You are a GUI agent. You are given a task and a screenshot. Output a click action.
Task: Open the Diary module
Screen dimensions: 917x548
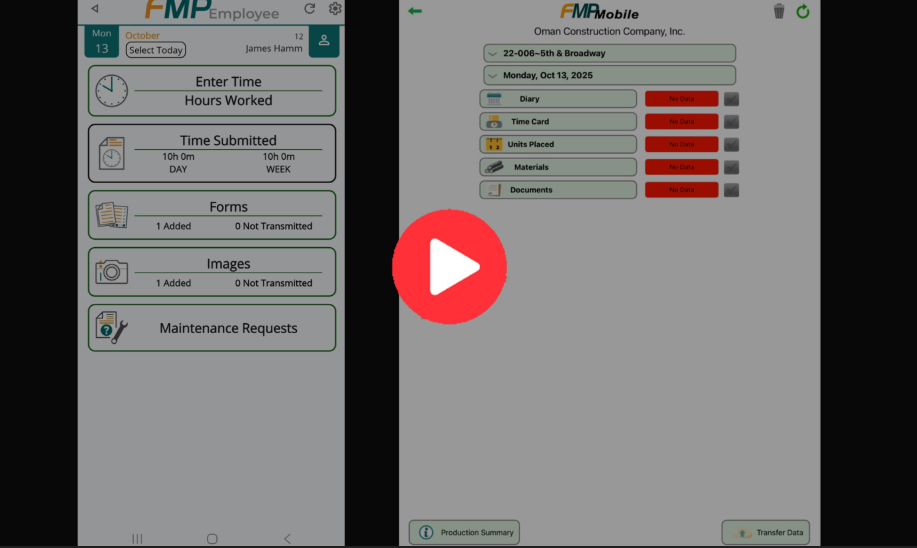coord(558,99)
